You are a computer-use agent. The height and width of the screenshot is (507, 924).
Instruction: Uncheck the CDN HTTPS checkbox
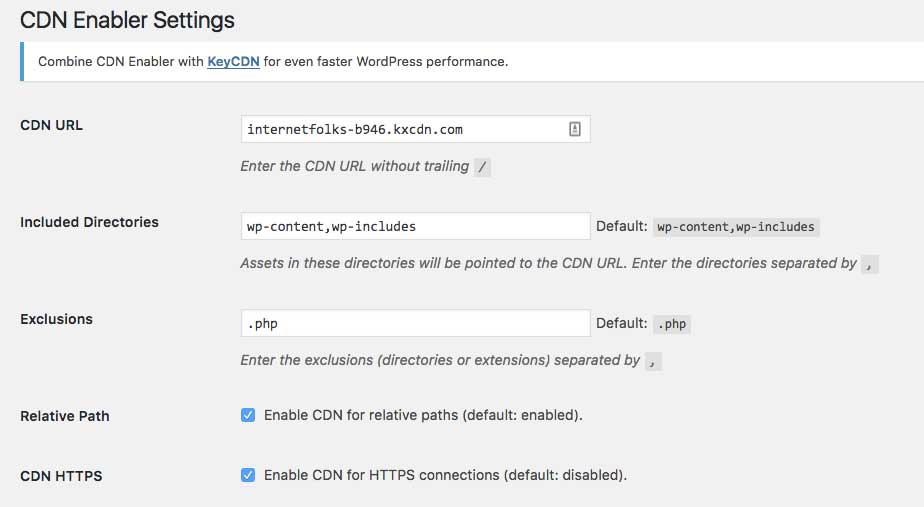pos(248,475)
